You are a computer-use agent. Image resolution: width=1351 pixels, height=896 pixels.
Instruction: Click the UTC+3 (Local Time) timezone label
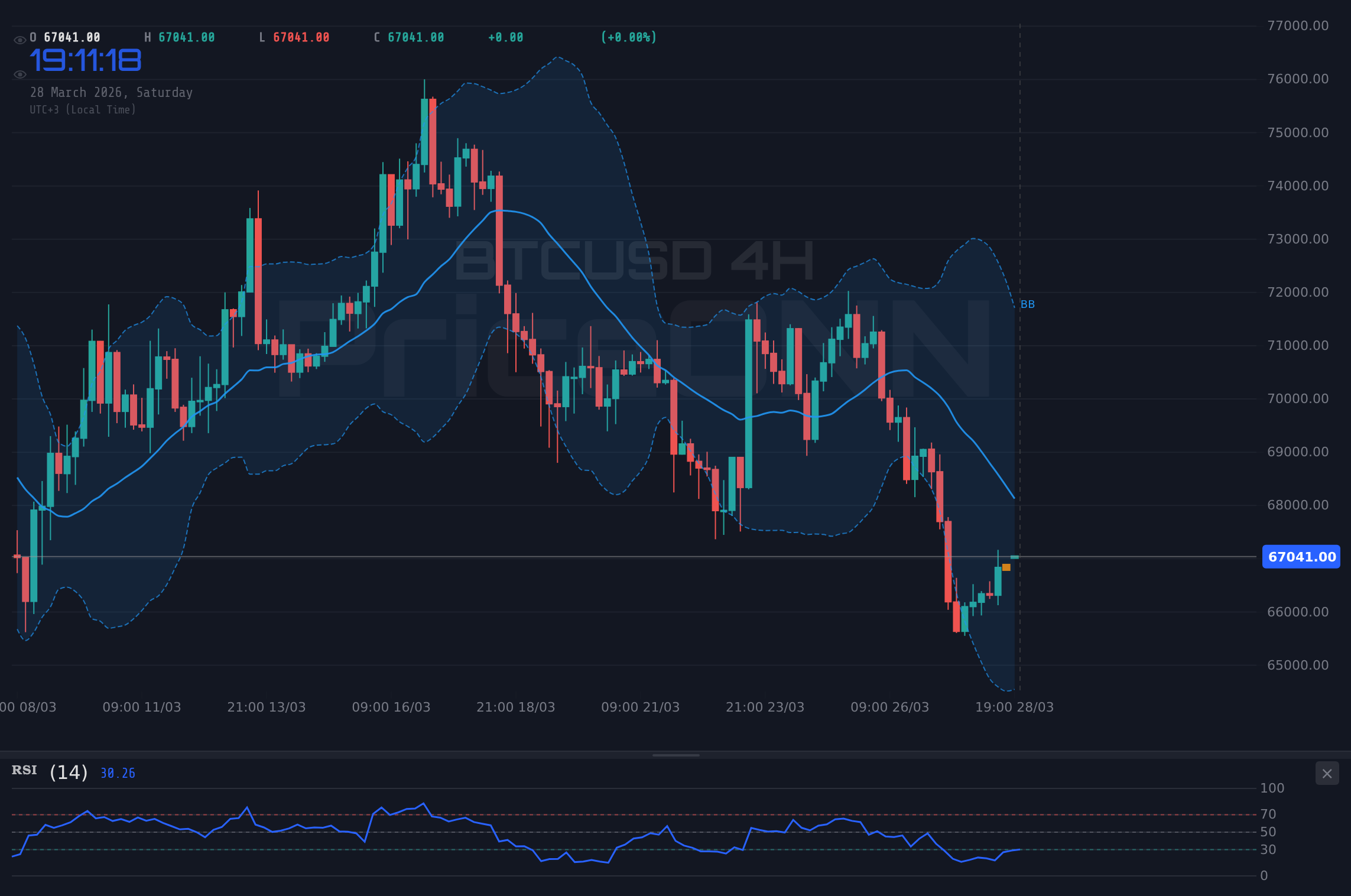point(83,109)
